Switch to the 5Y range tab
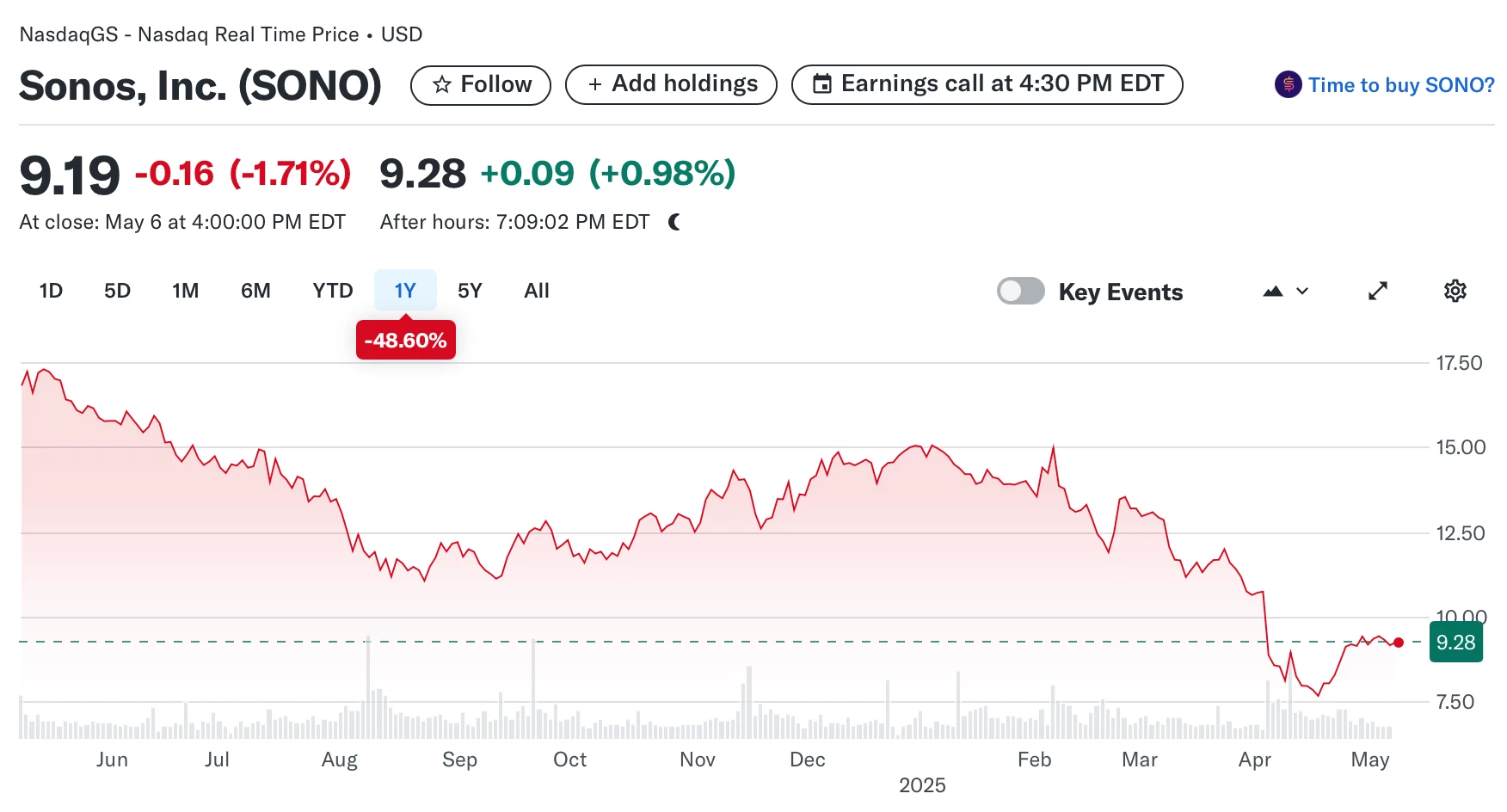 coord(470,291)
